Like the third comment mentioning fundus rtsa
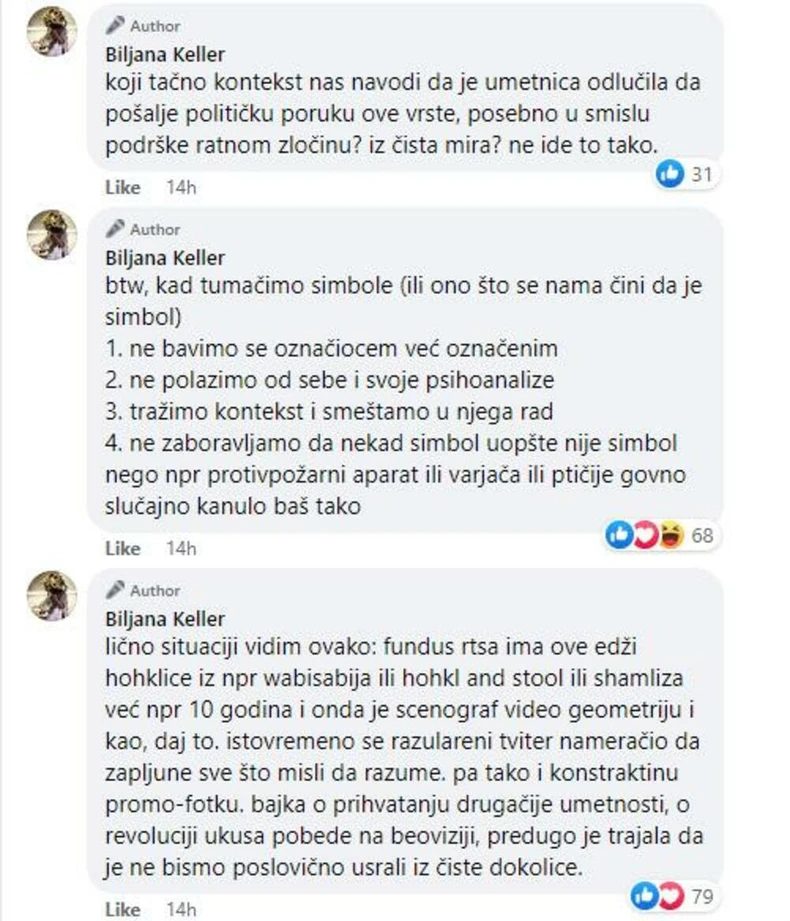Image resolution: width=790 pixels, height=921 pixels. [x=122, y=910]
